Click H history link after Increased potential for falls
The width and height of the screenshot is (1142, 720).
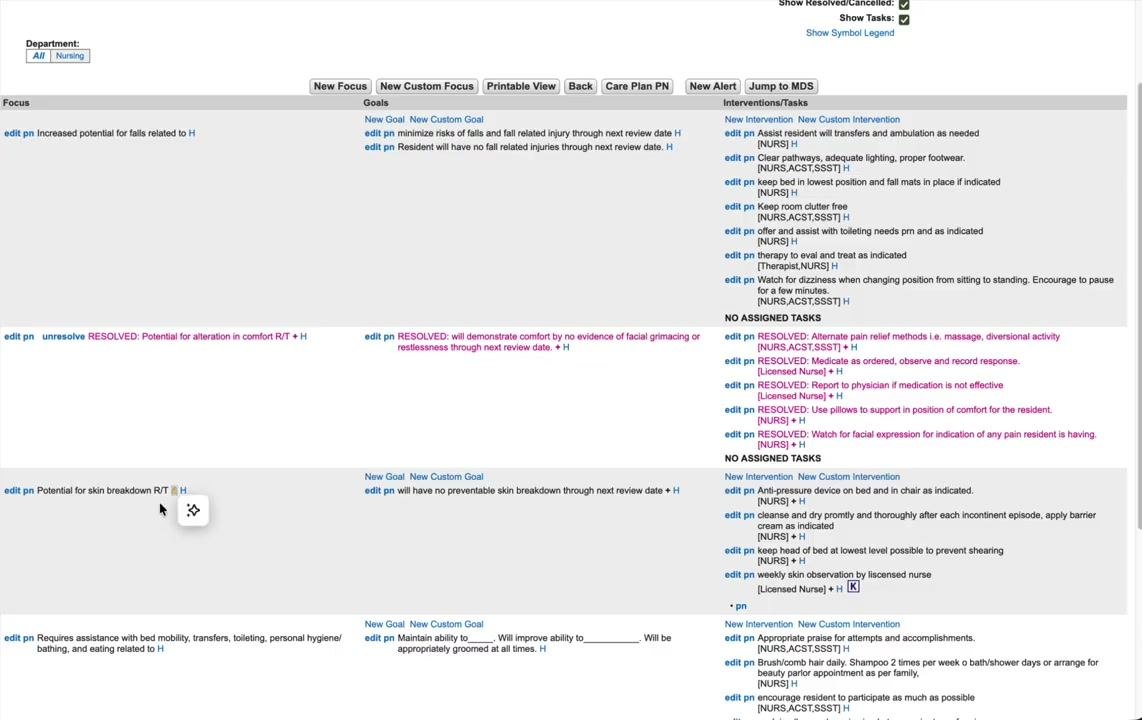pos(192,133)
